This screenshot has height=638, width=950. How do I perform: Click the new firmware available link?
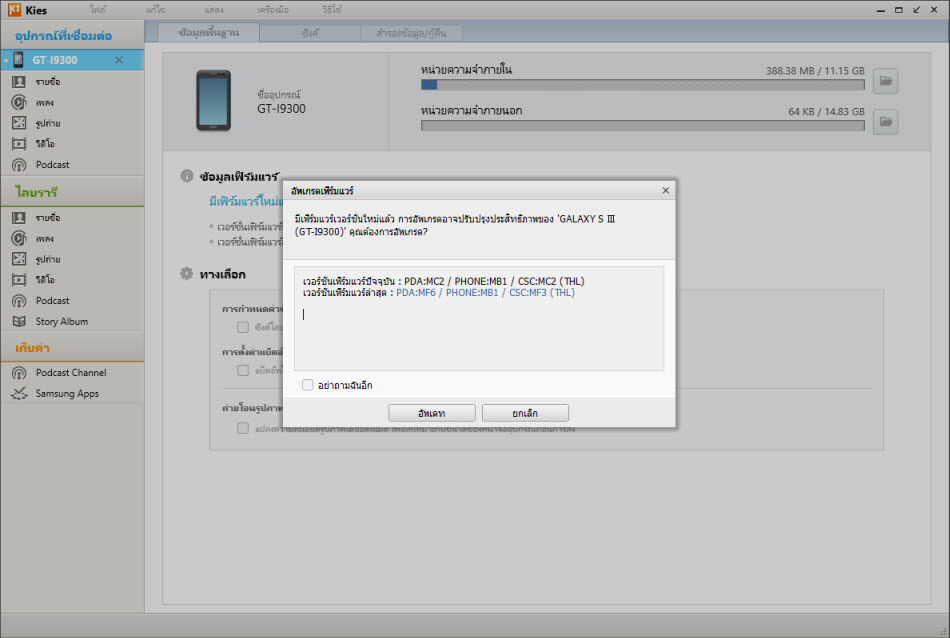tap(246, 201)
